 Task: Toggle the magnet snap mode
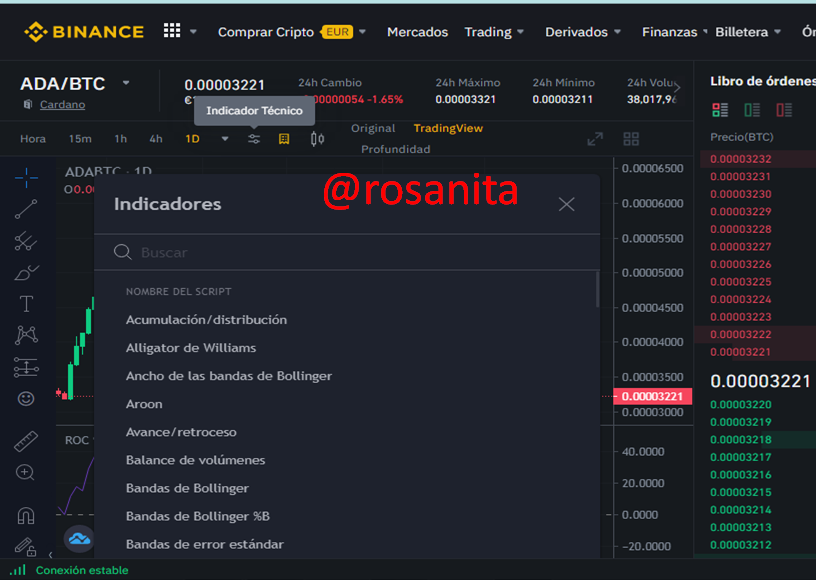pos(26,515)
